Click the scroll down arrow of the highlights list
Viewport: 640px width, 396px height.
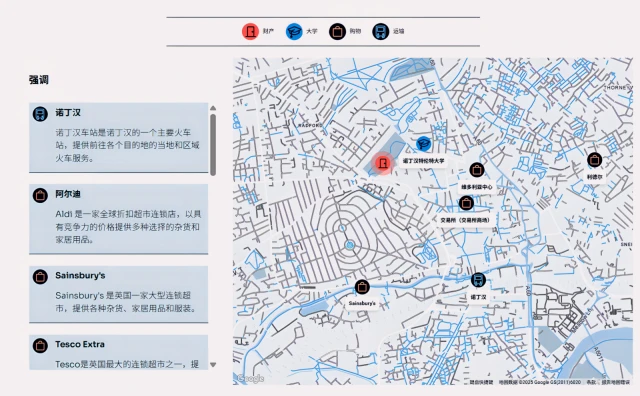point(213,365)
